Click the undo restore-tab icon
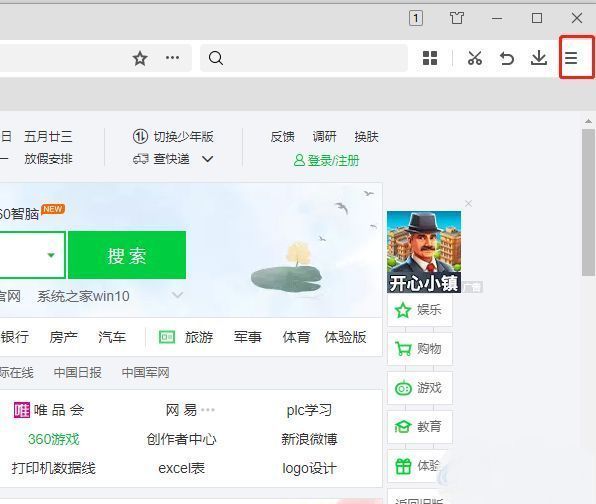The image size is (596, 504). 507,58
